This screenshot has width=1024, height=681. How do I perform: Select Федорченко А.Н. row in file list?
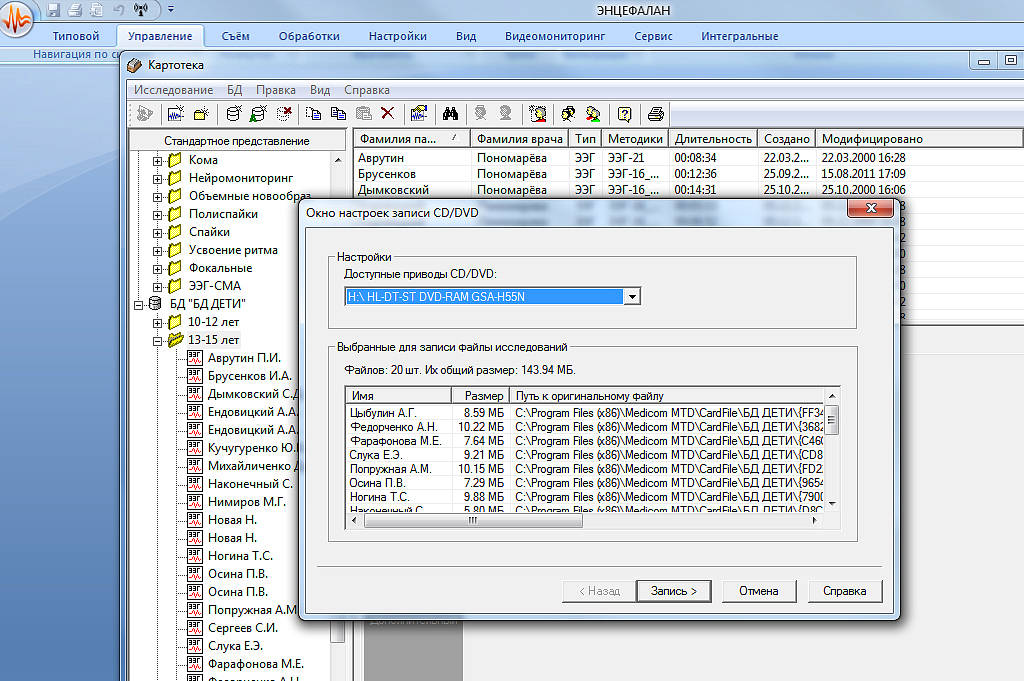pyautogui.click(x=584, y=427)
